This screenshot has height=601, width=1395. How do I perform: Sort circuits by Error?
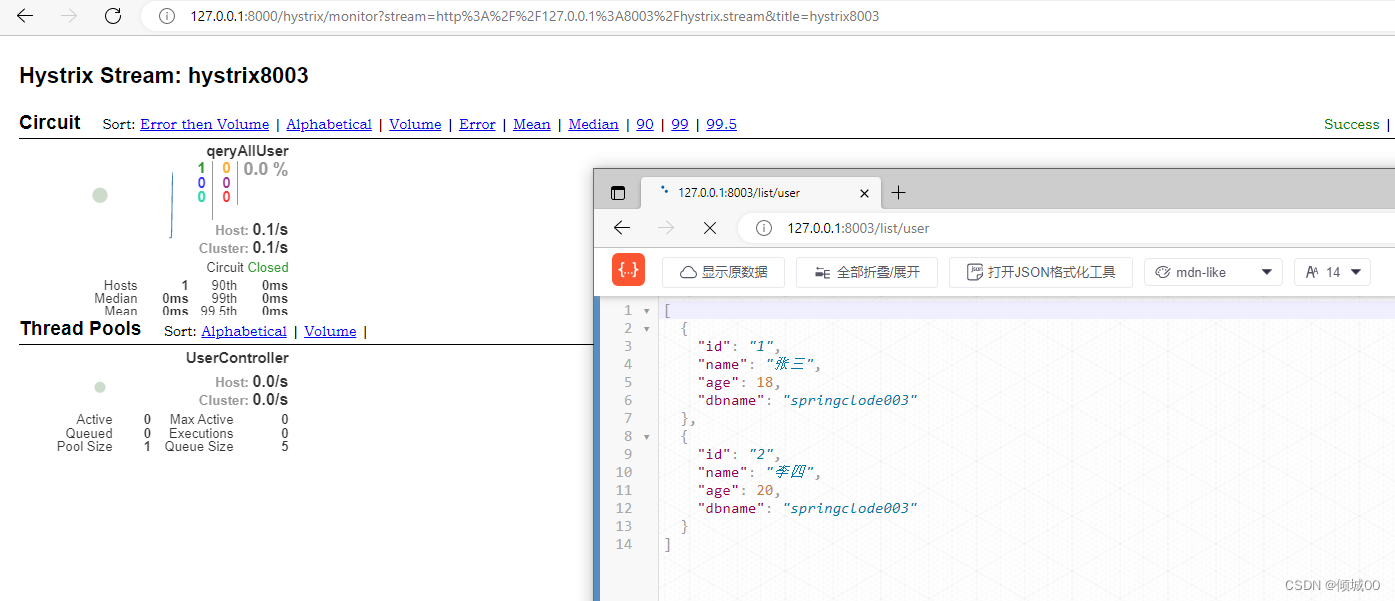[x=477, y=124]
